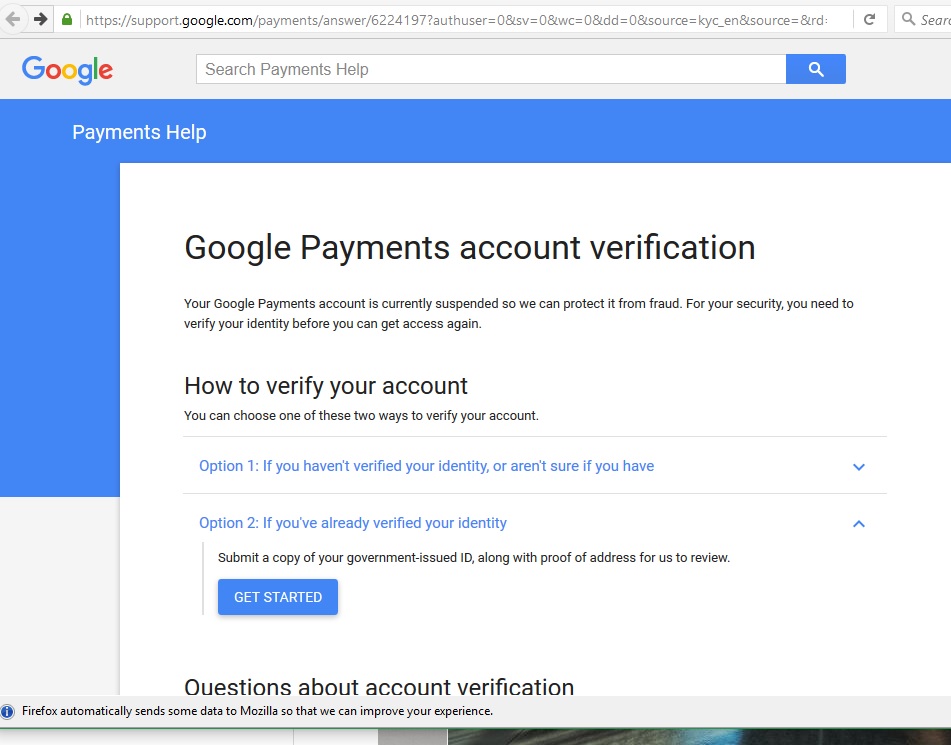This screenshot has width=951, height=745.
Task: Click the Firefox data notification message
Action: [257, 712]
